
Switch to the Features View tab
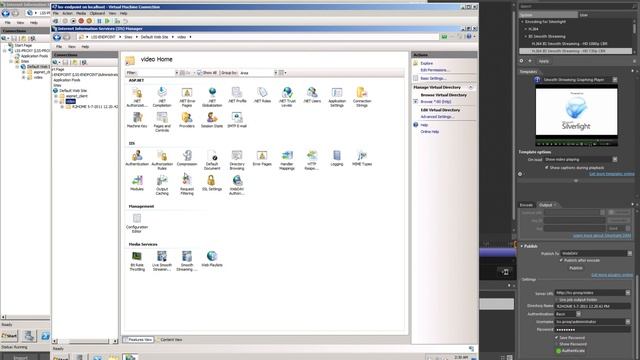click(138, 340)
